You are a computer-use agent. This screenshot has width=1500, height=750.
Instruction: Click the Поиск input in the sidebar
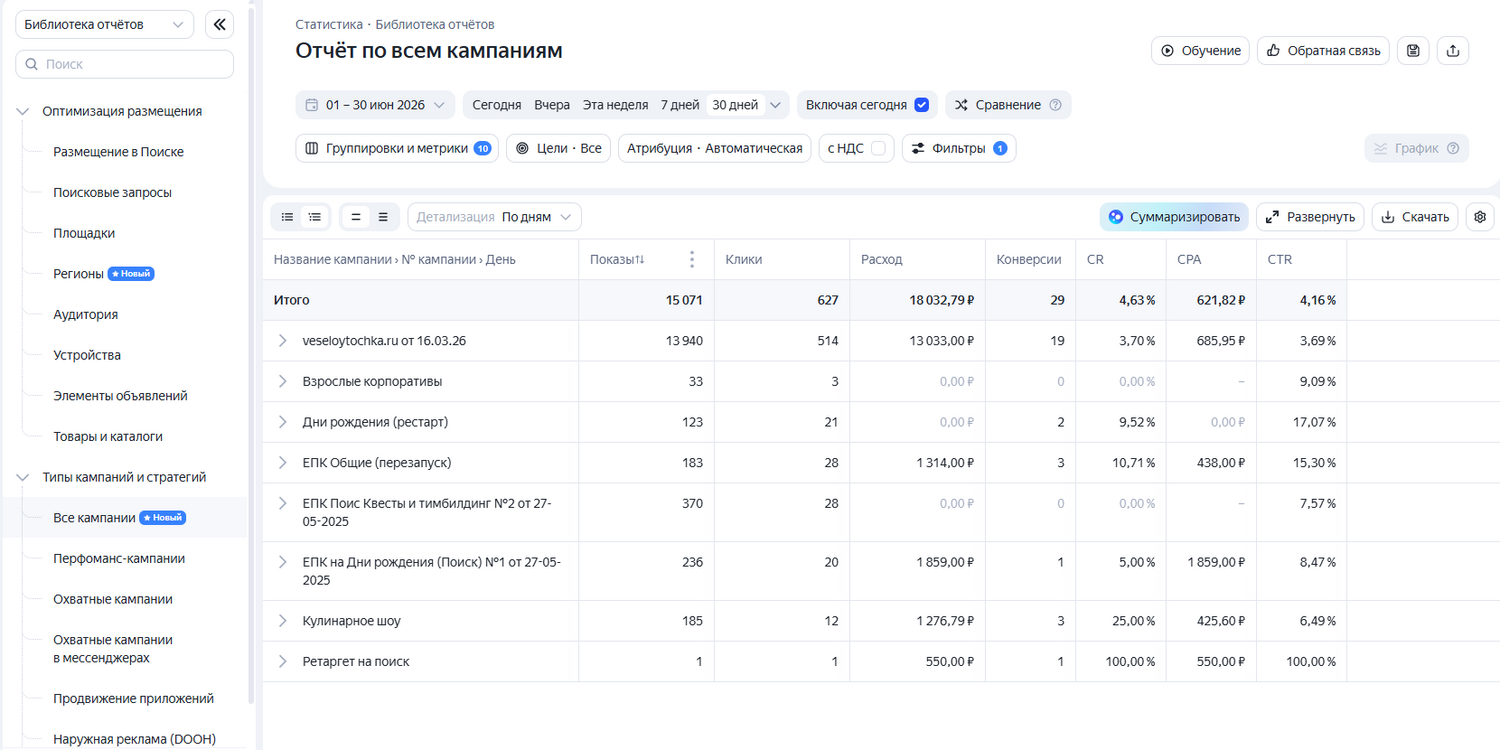coord(124,64)
